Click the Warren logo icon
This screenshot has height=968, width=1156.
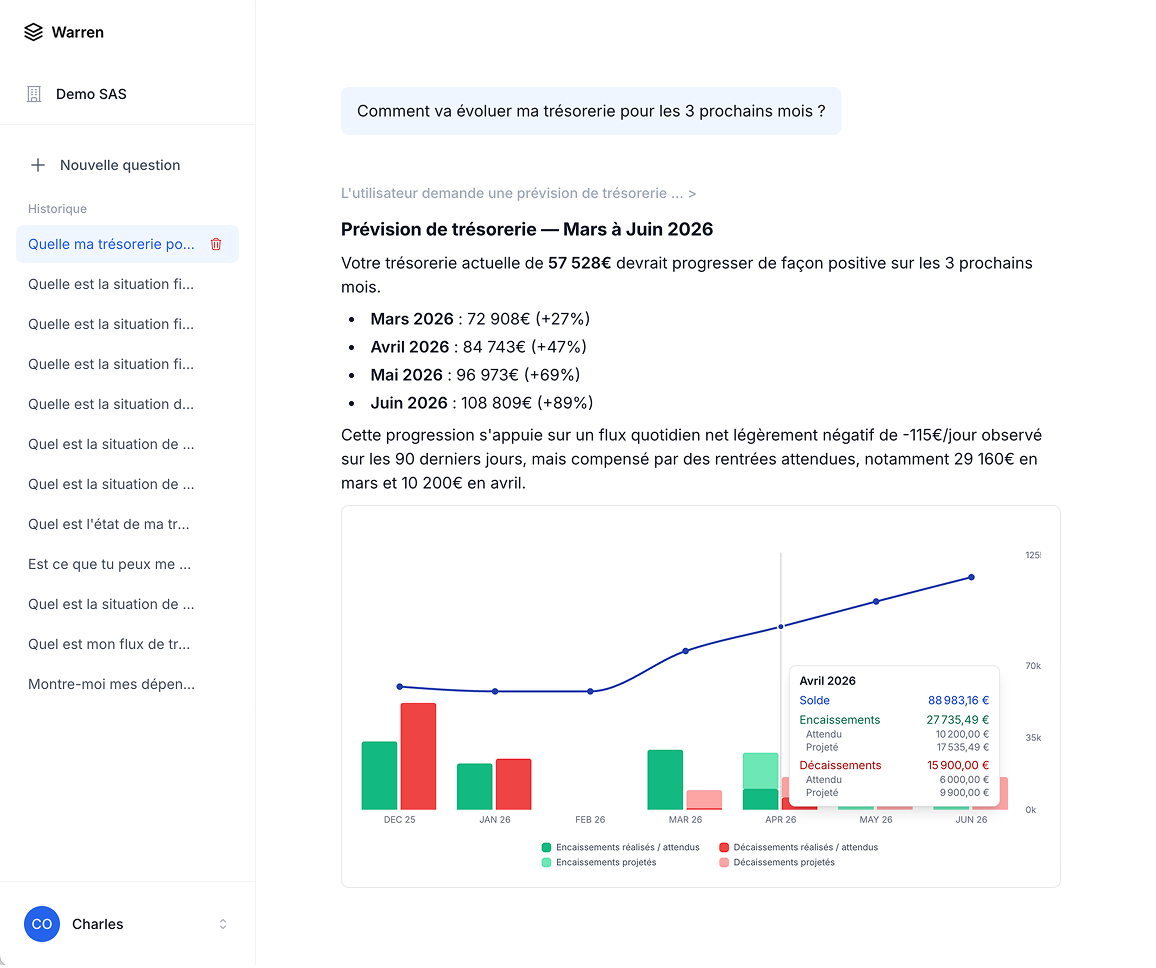click(32, 31)
